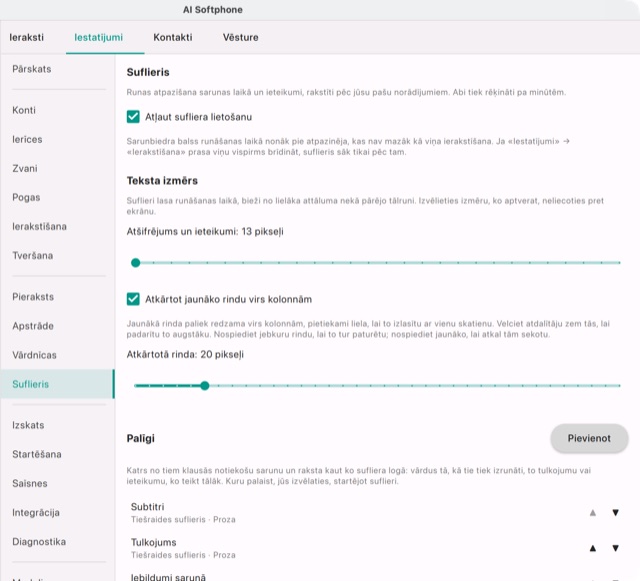
Task: Open Izskats settings section
Action: [58, 425]
